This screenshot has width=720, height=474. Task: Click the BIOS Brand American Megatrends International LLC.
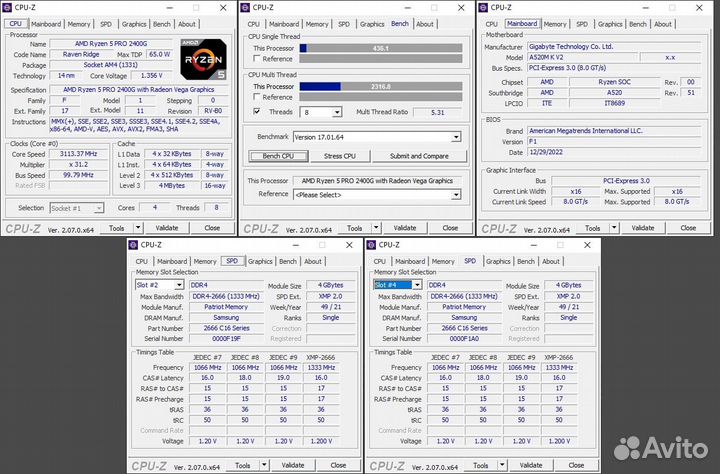pos(613,131)
